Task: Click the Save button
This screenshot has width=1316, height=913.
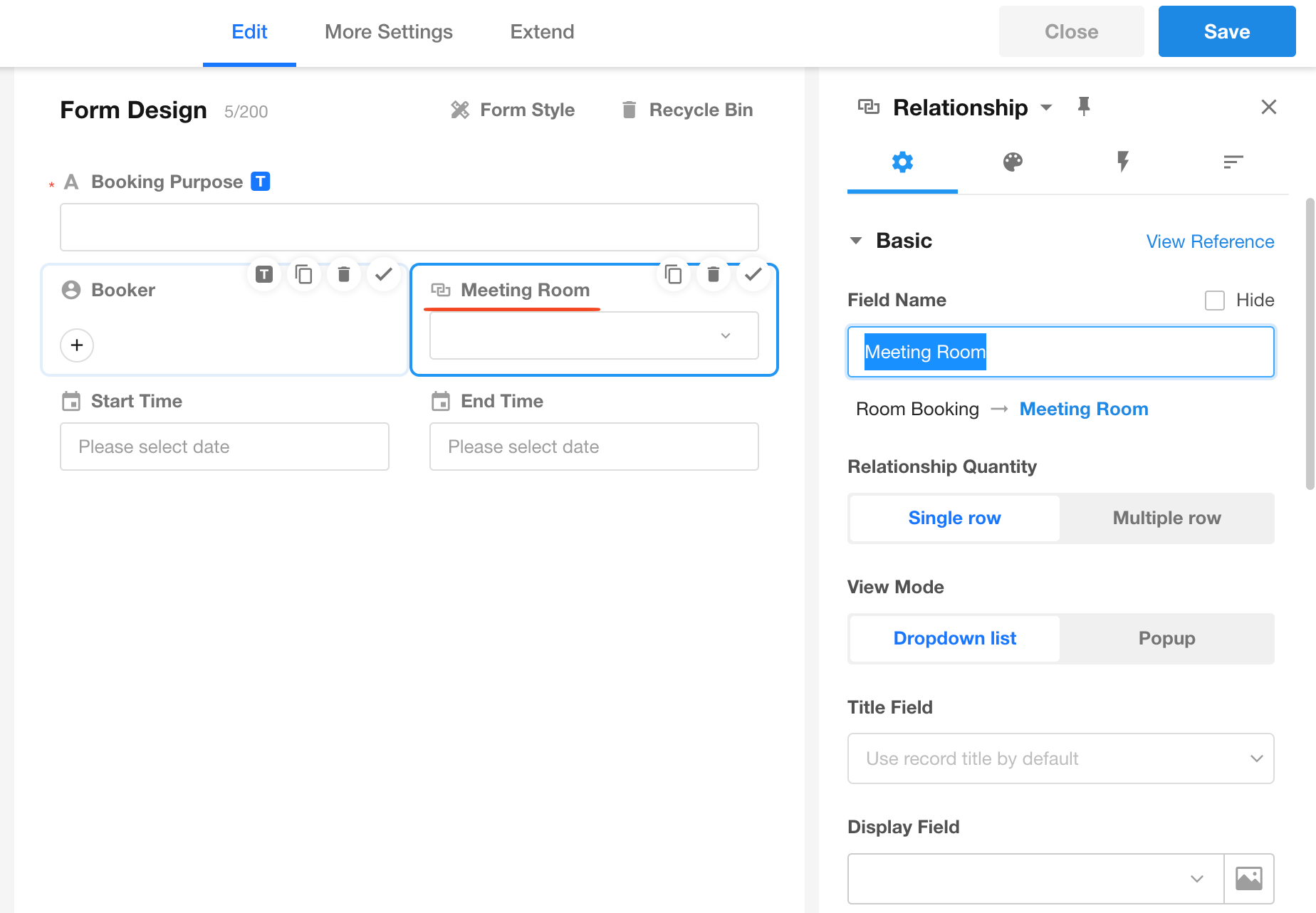Action: pos(1226,32)
